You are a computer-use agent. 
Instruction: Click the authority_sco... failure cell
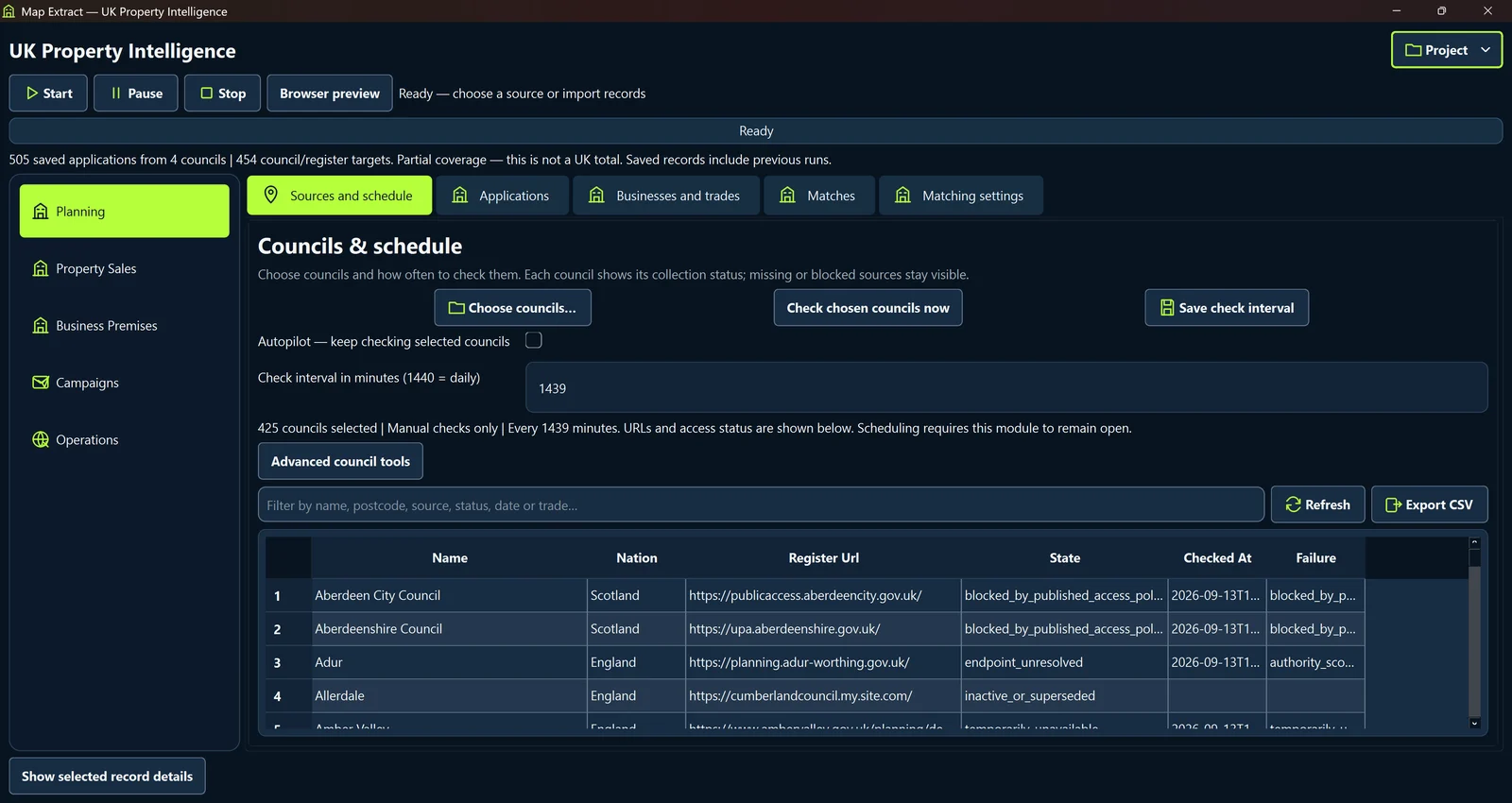1315,662
